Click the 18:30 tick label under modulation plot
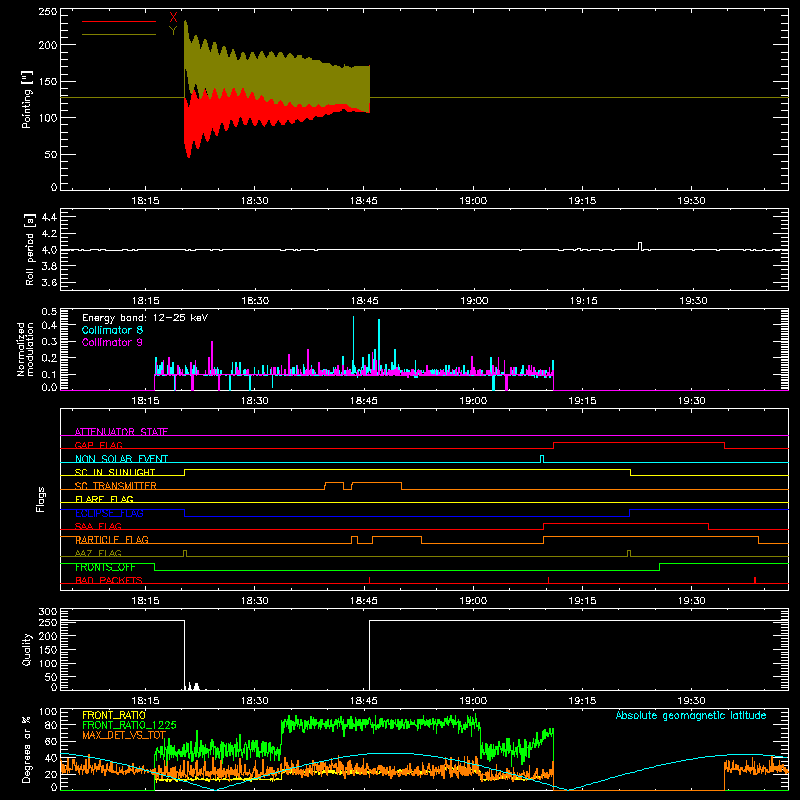Viewport: 800px width, 800px height. 255,401
